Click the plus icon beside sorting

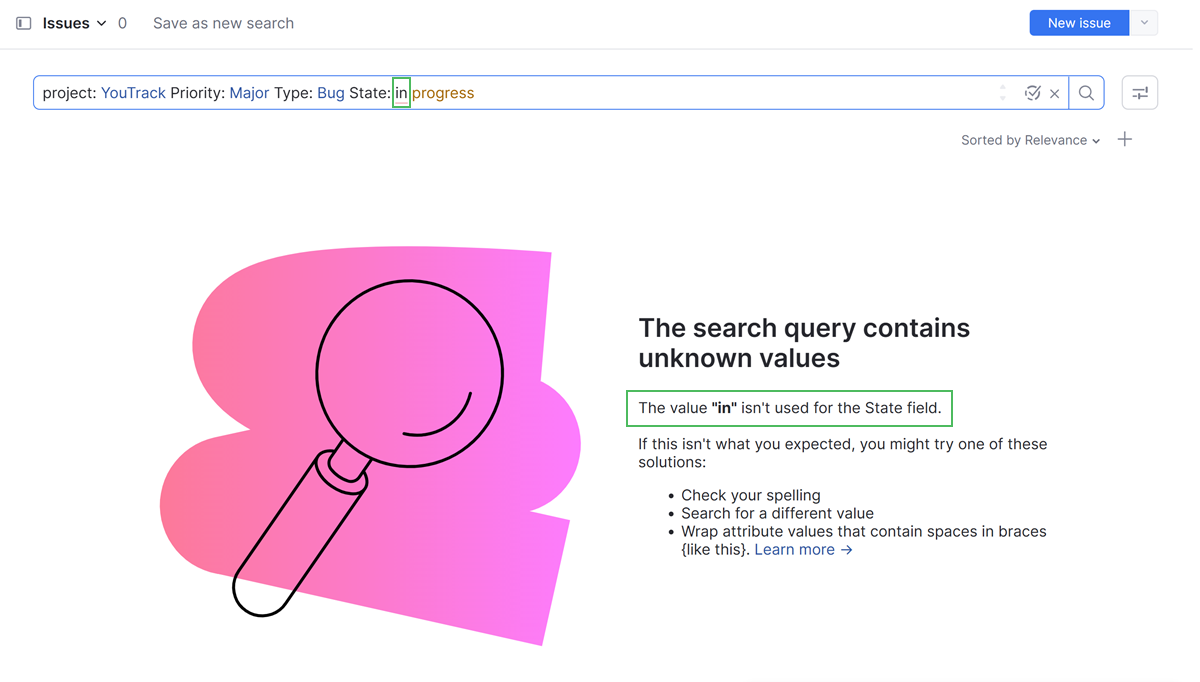pyautogui.click(x=1125, y=140)
